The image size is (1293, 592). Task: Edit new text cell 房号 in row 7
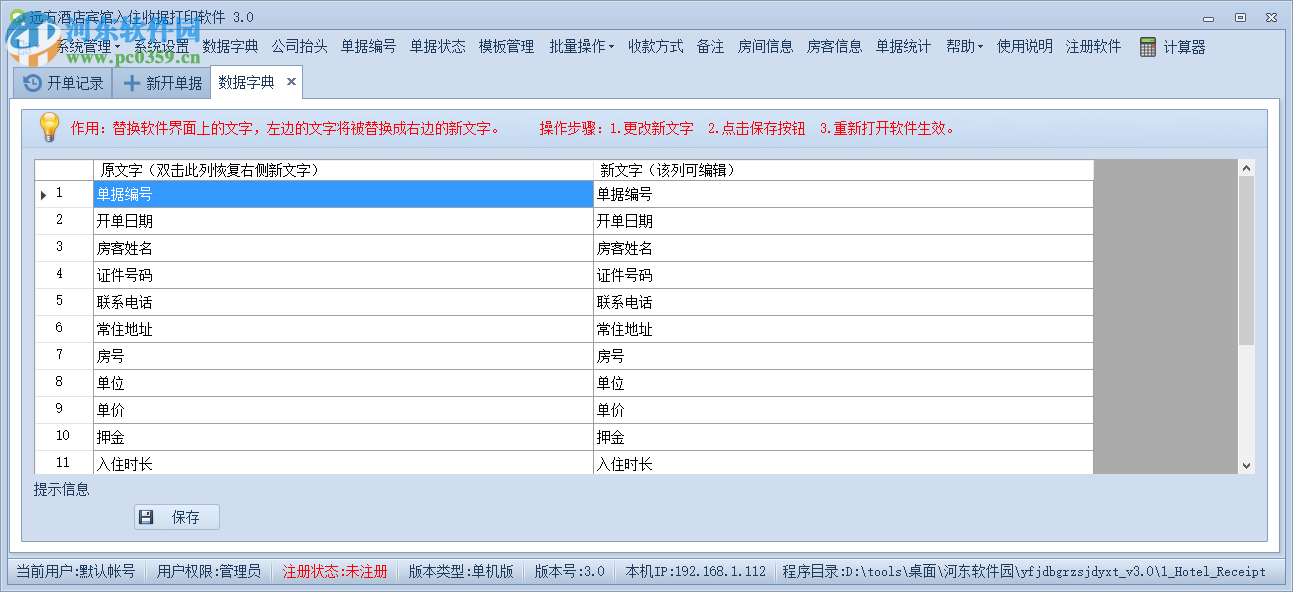pyautogui.click(x=843, y=356)
